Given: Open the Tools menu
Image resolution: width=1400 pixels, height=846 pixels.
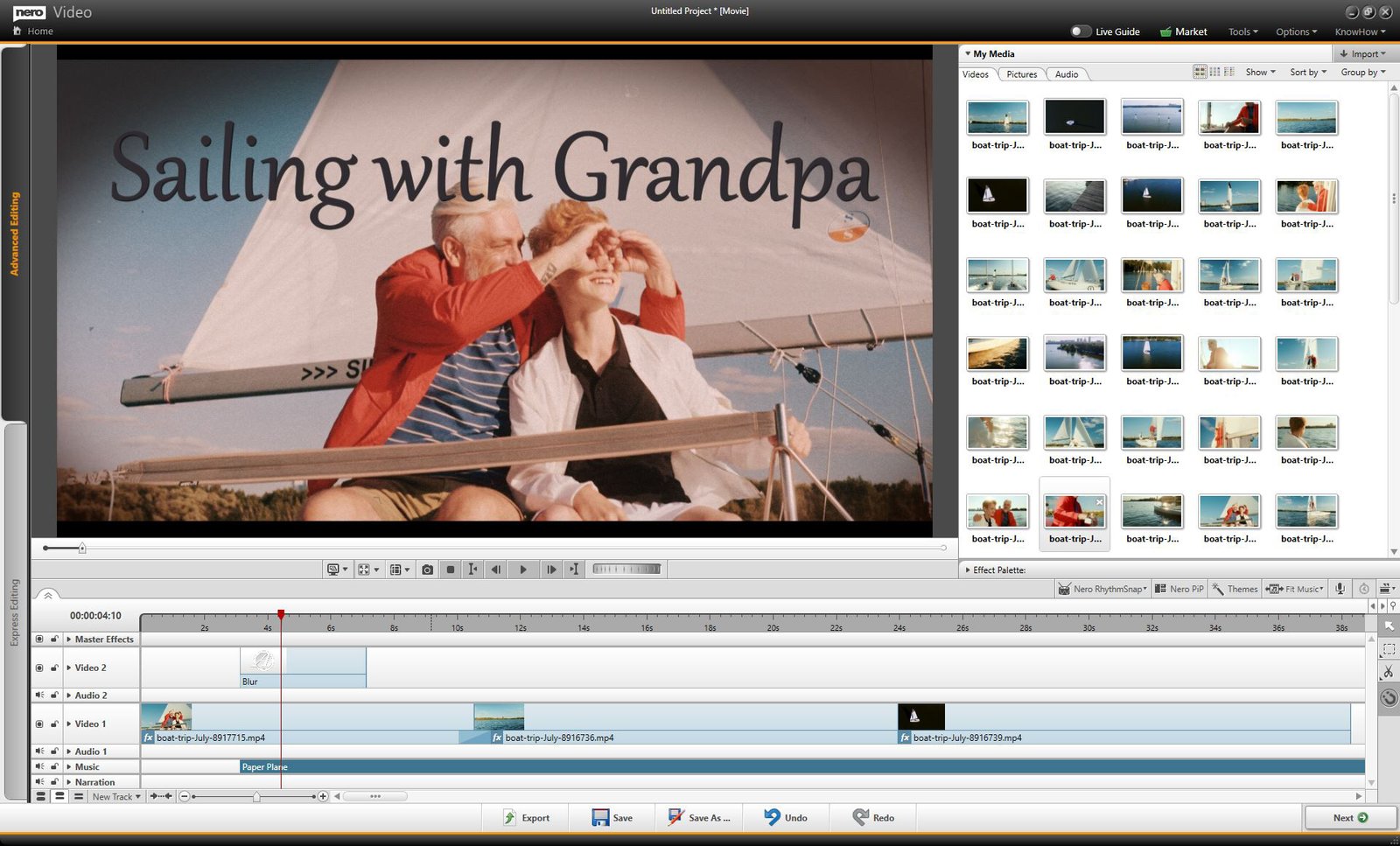Looking at the screenshot, I should pyautogui.click(x=1242, y=31).
